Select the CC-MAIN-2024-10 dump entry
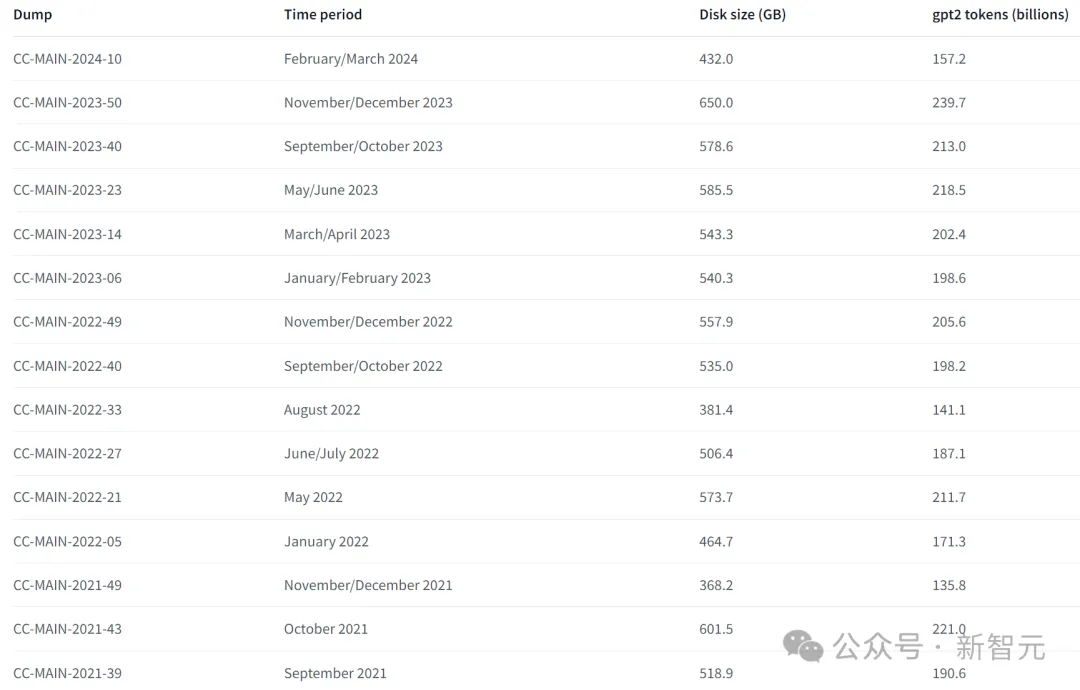 tap(68, 59)
